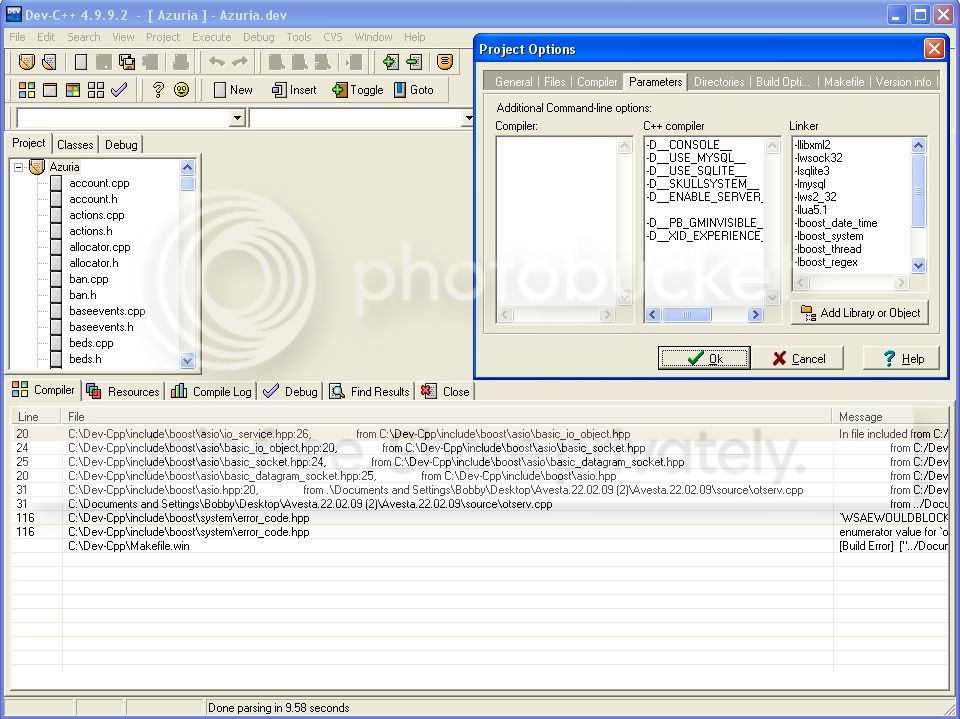This screenshot has height=719, width=960.
Task: Click the Ok button in Project Options
Action: pyautogui.click(x=703, y=358)
